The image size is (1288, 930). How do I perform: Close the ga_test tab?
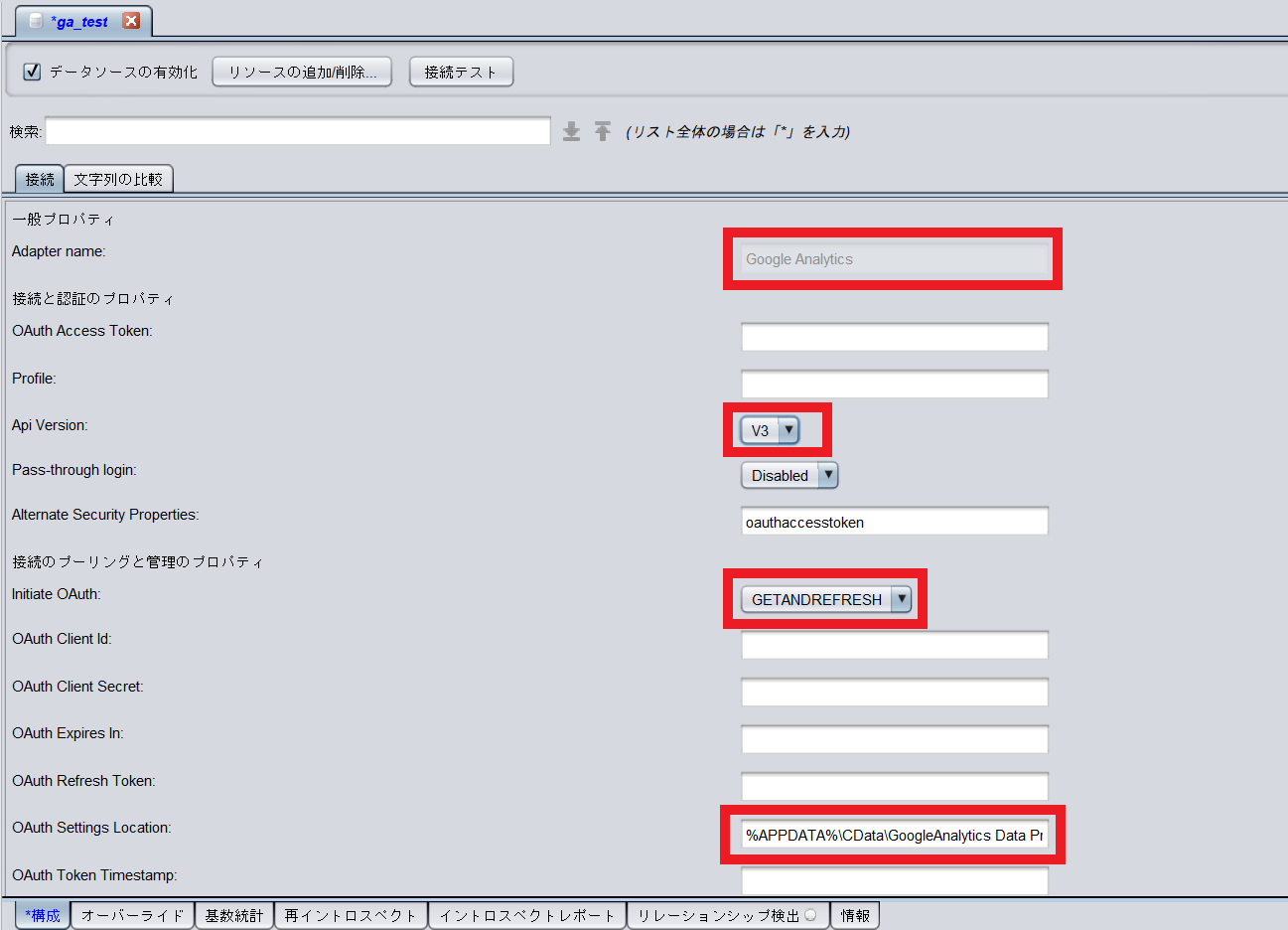[131, 21]
